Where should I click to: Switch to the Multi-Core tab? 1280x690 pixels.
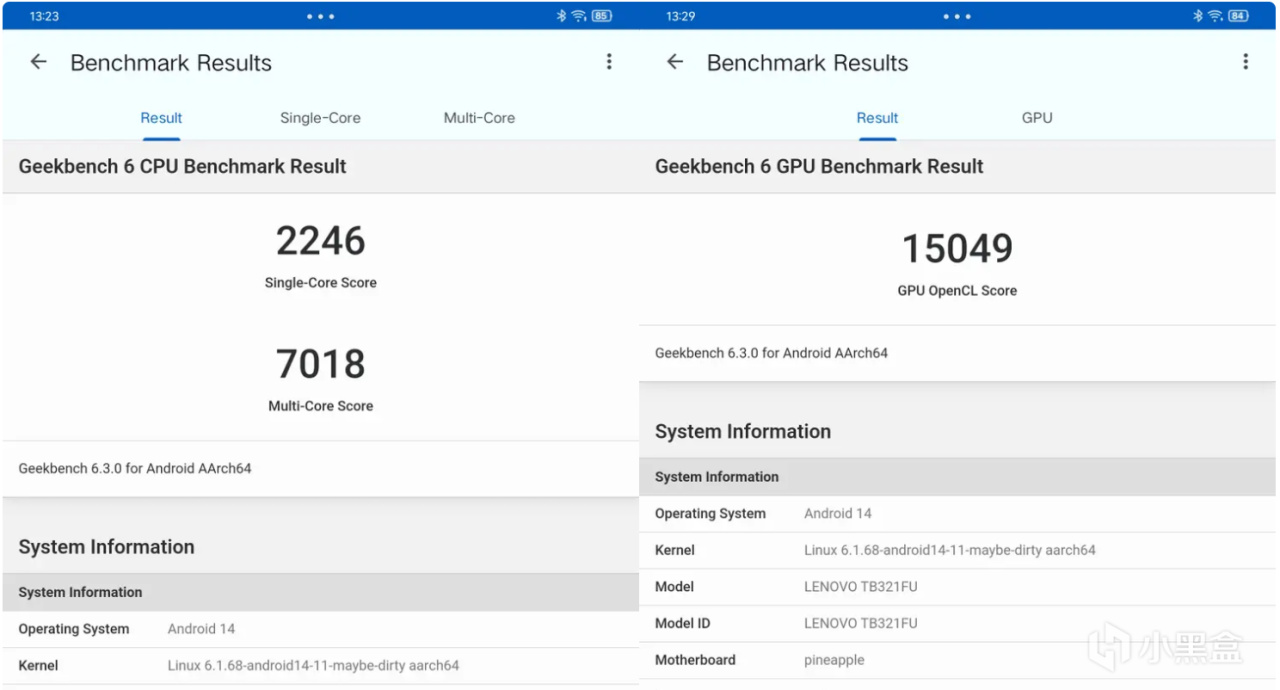[x=479, y=118]
